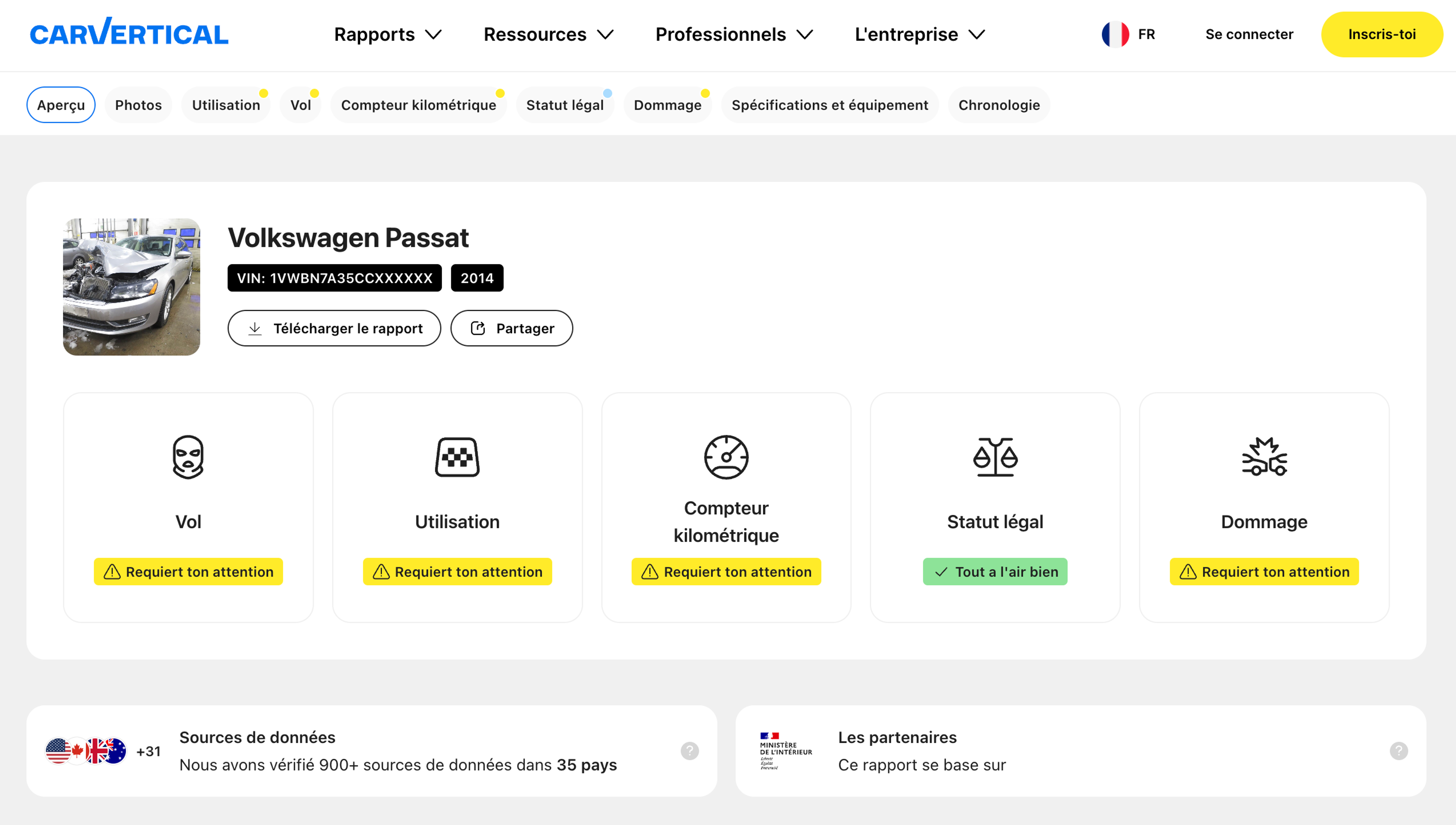Click the carVertical logo
This screenshot has width=1456, height=825.
click(x=129, y=33)
